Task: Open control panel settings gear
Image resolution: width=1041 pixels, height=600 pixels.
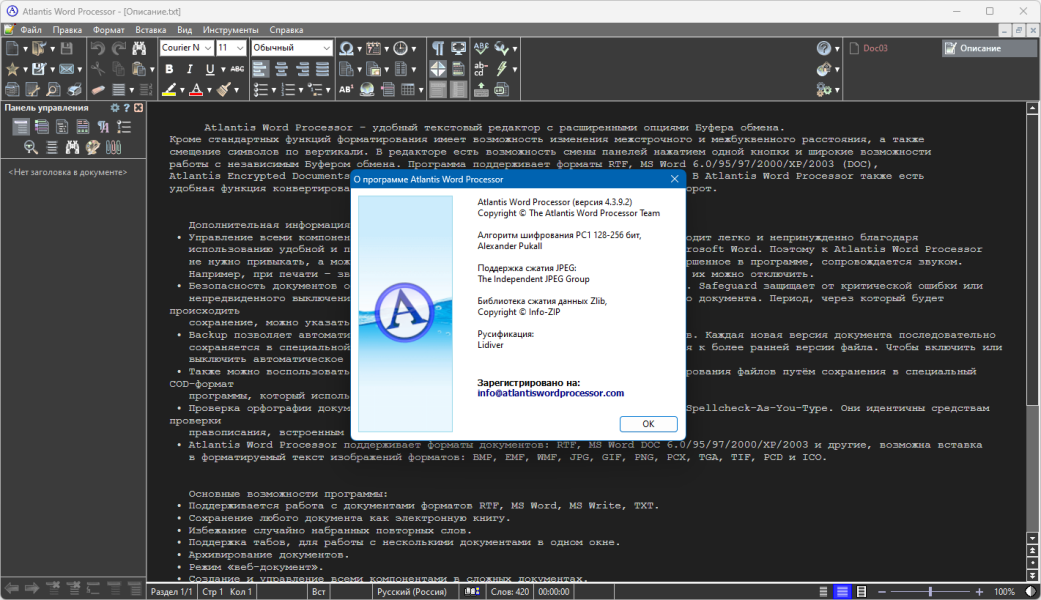Action: [114, 108]
